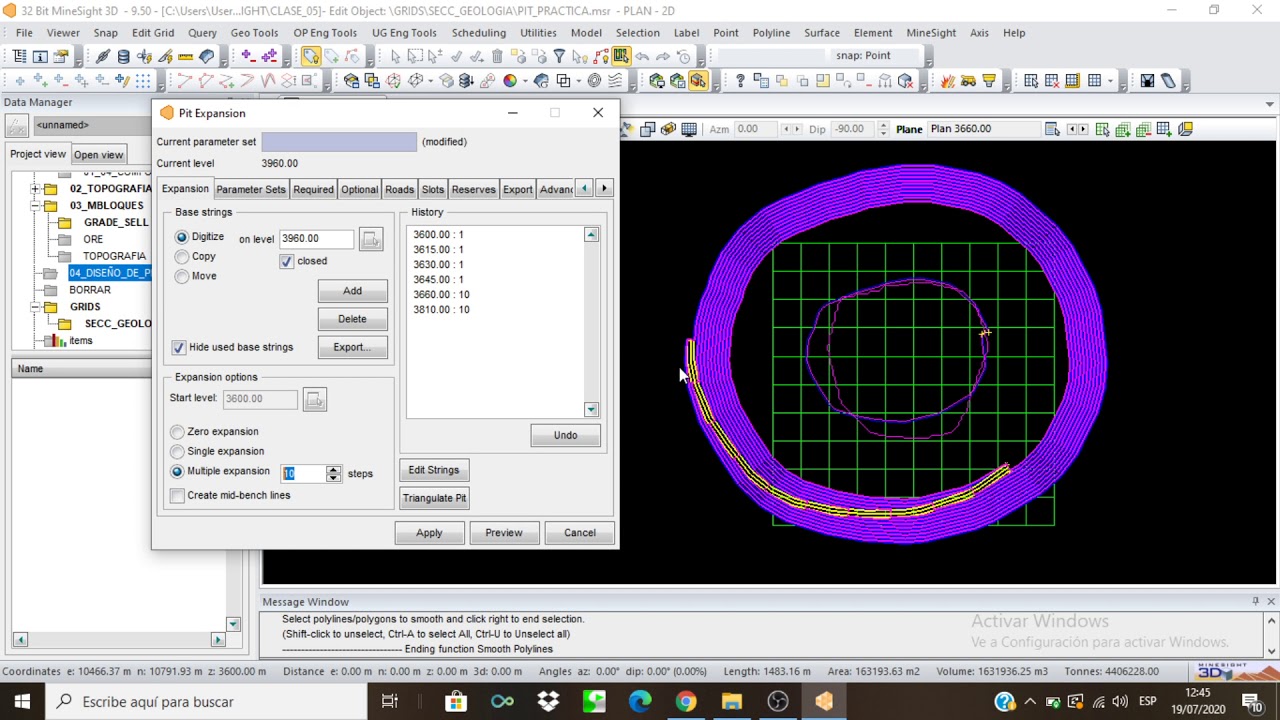Image resolution: width=1280 pixels, height=720 pixels.
Task: Click the multiple expansion steps spinner arrows
Action: 333,473
